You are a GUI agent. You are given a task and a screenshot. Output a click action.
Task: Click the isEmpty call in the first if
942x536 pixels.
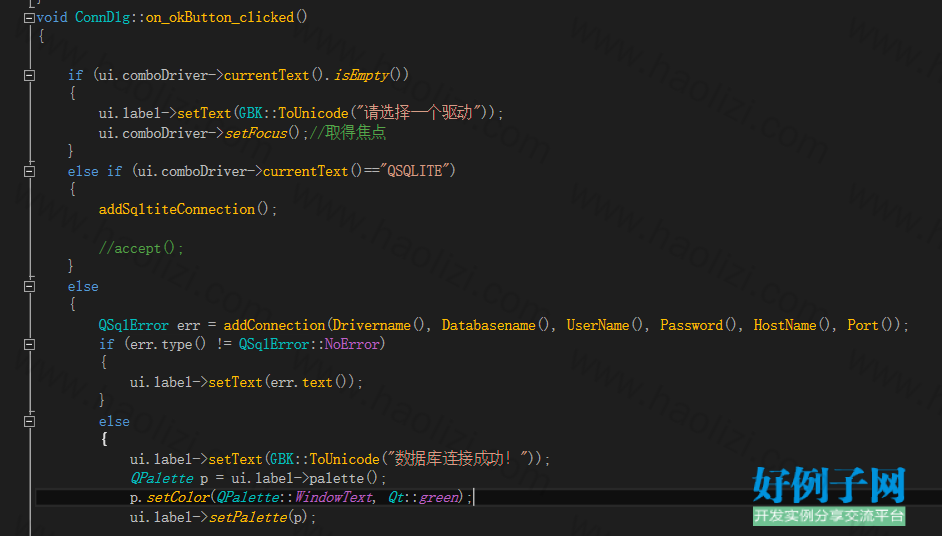[x=362, y=75]
